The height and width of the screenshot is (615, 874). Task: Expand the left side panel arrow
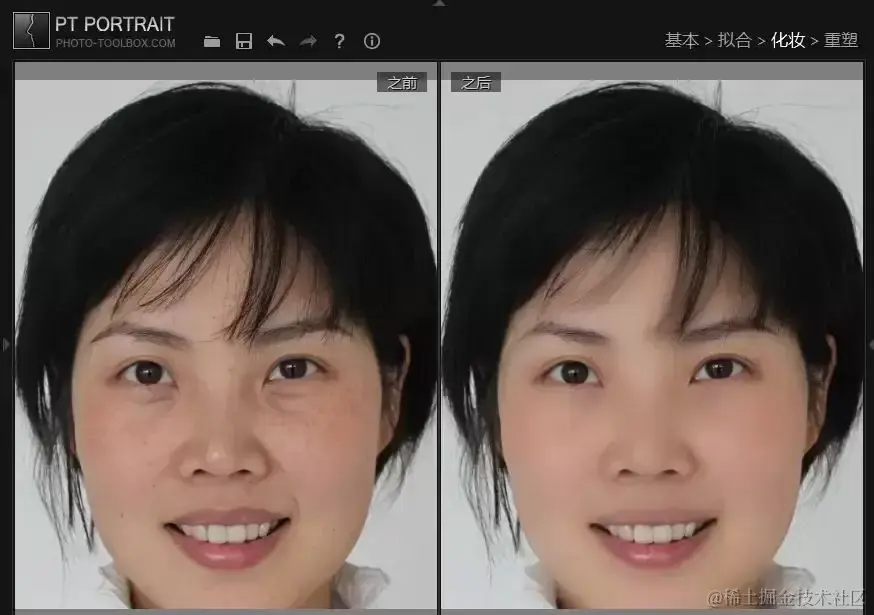[x=6, y=345]
